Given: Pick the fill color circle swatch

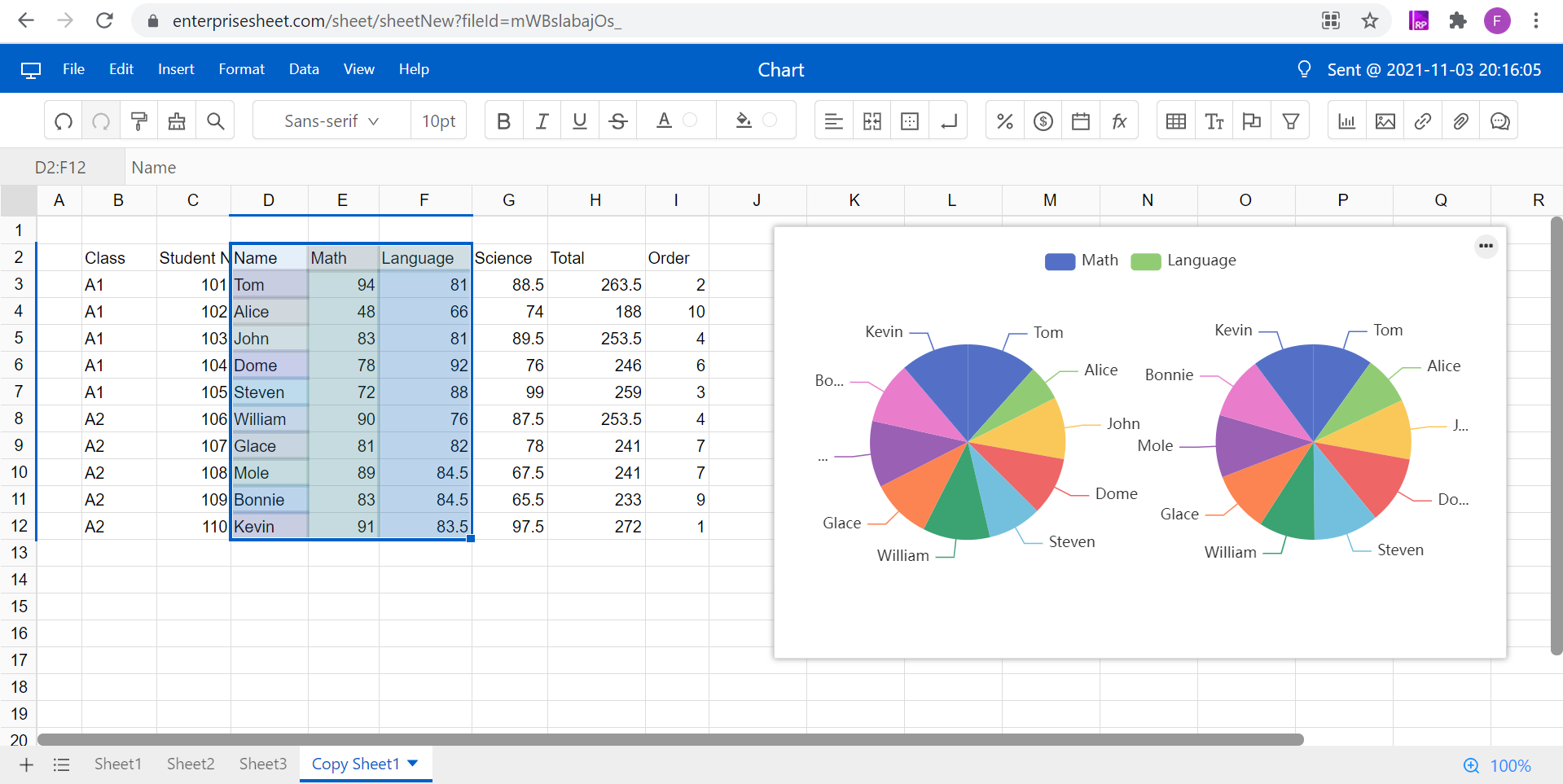Looking at the screenshot, I should pos(770,120).
